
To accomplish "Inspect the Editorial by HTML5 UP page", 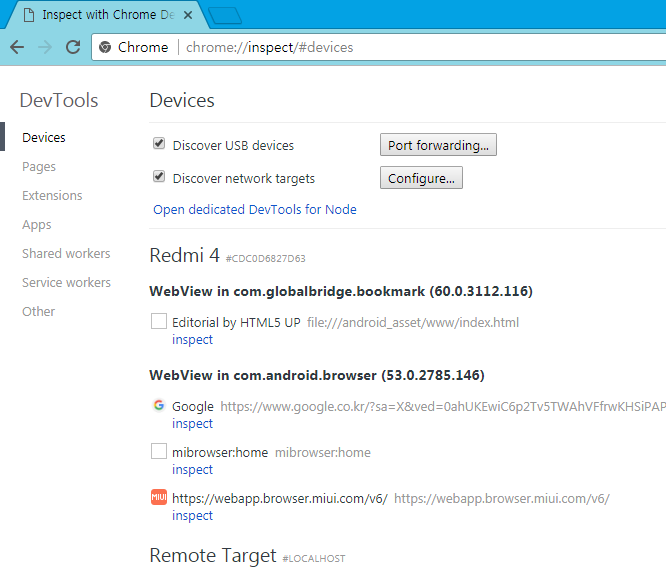I will tap(192, 339).
